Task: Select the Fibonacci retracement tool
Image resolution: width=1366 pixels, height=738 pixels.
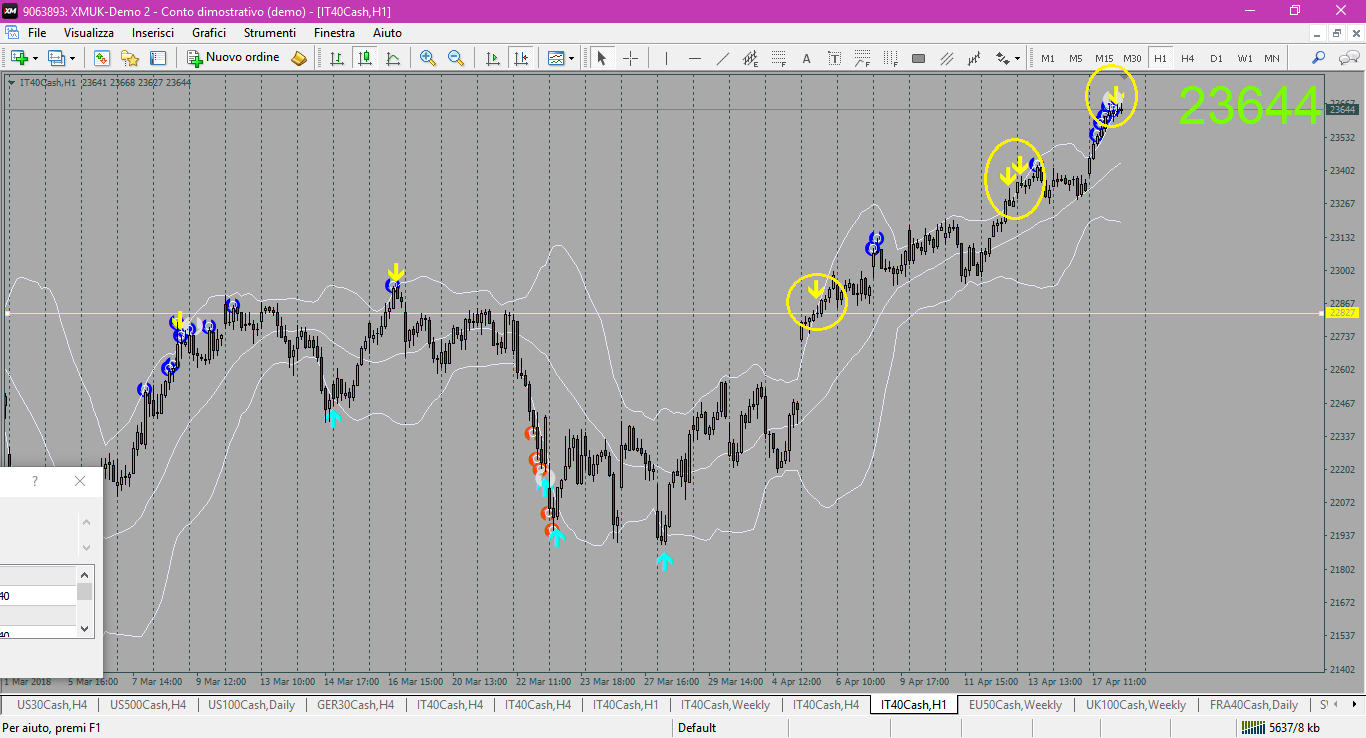Action: 778,58
